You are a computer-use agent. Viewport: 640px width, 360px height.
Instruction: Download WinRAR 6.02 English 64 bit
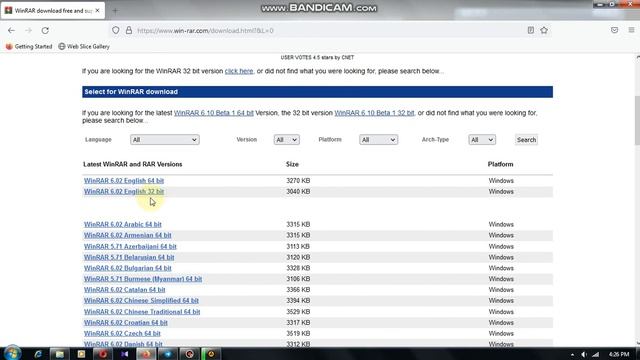(124, 180)
